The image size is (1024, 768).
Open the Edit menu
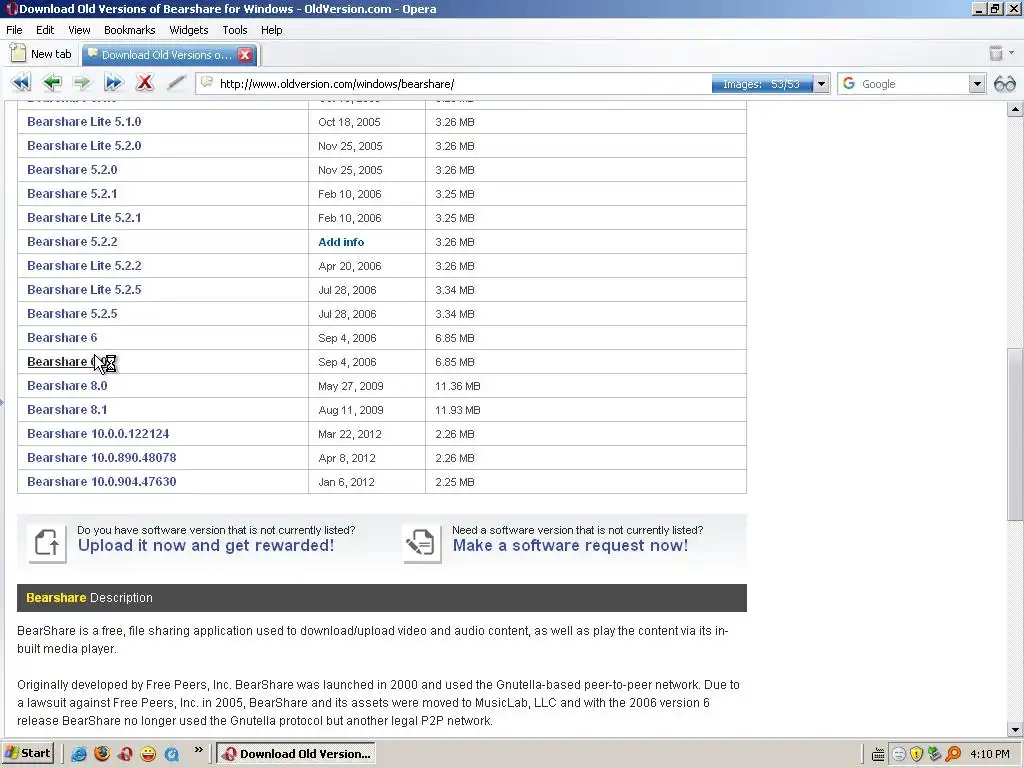[x=45, y=30]
